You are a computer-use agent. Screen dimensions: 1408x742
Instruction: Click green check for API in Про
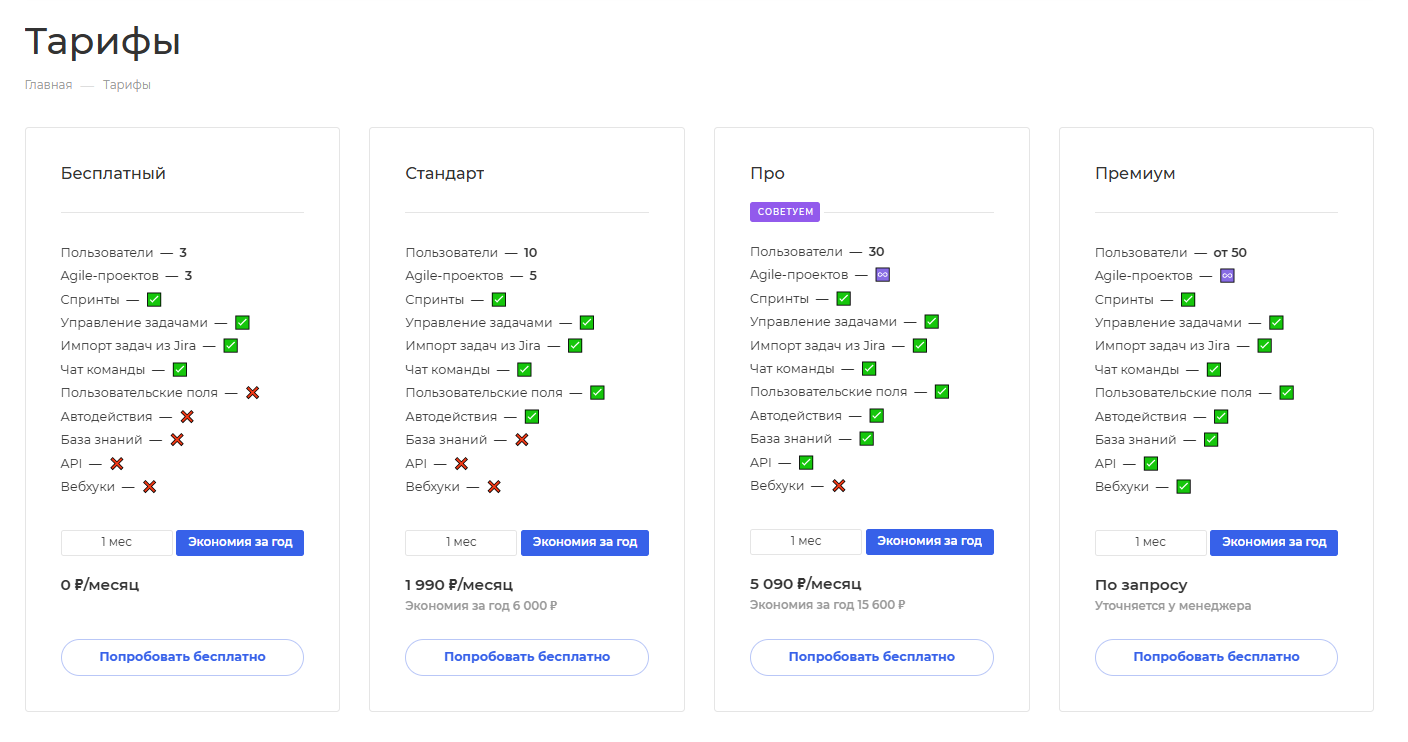806,462
